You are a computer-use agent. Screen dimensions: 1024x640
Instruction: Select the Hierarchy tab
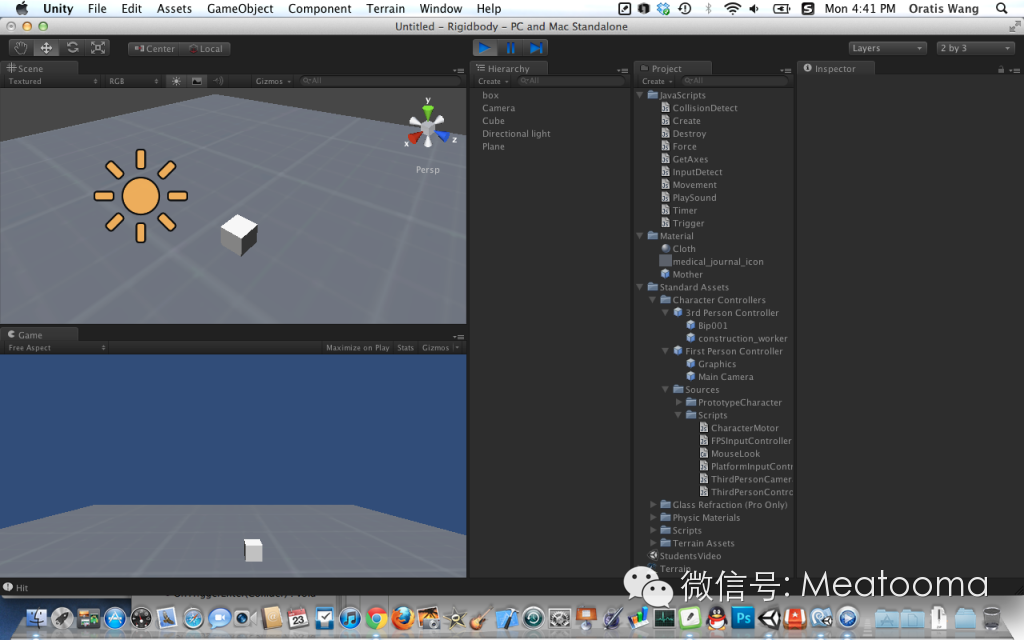point(509,68)
